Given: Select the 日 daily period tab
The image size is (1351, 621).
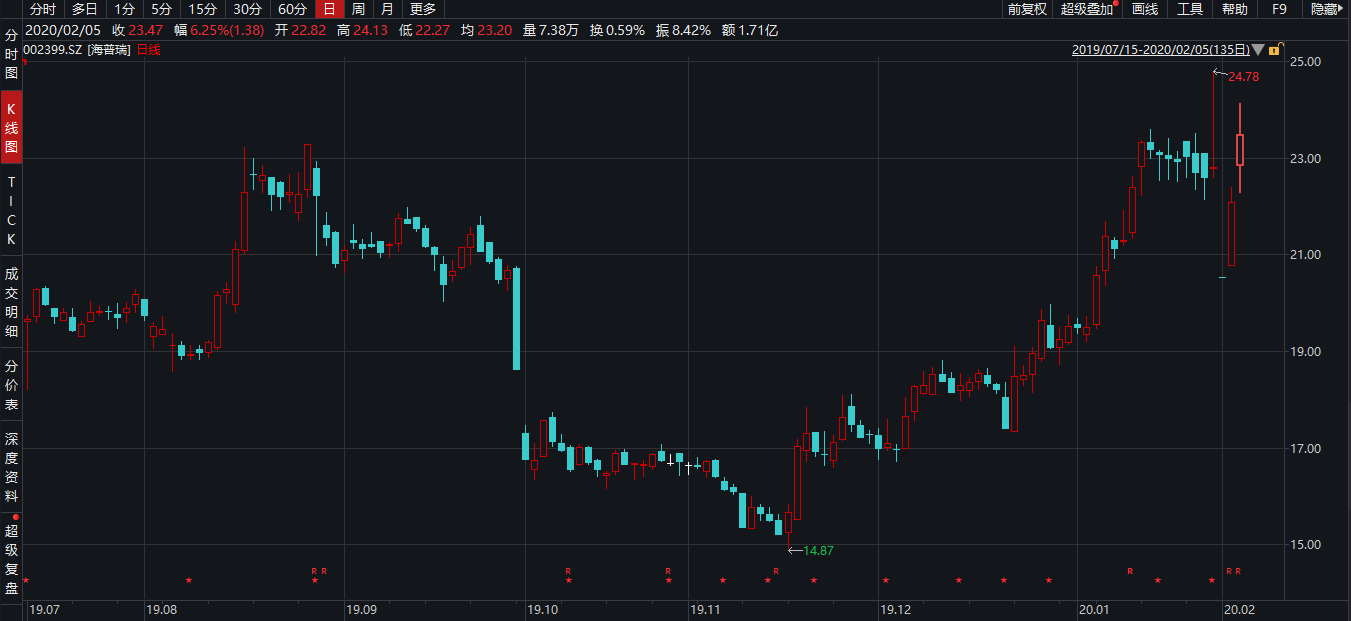Looking at the screenshot, I should coord(329,9).
